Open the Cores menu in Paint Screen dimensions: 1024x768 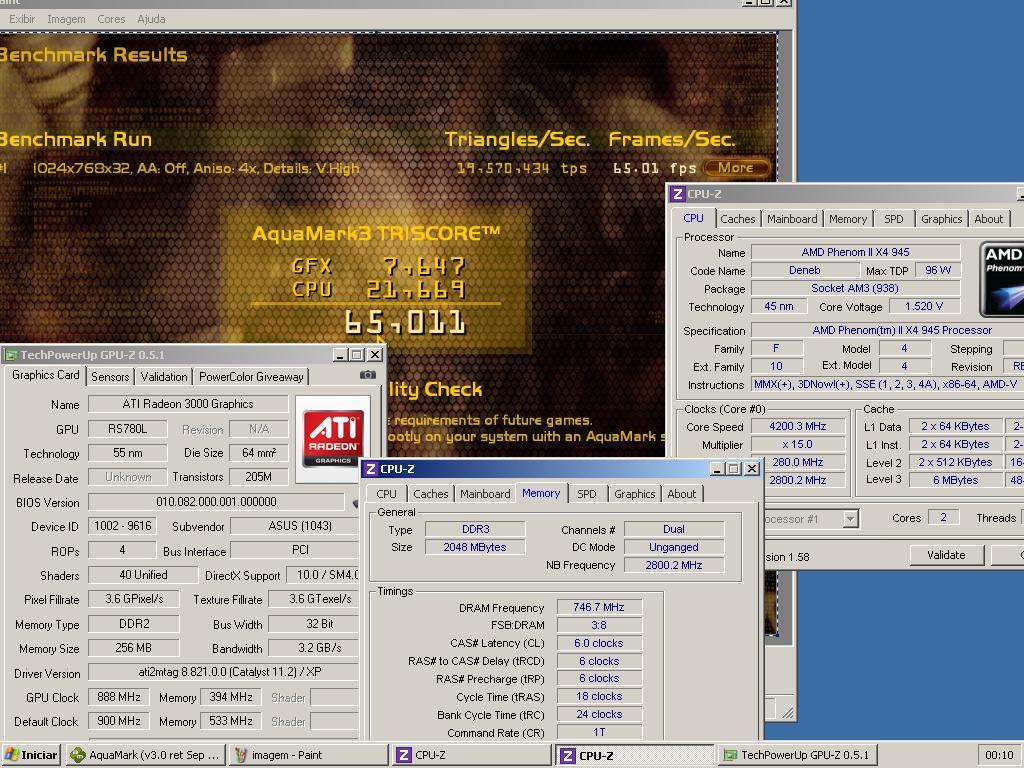point(111,19)
